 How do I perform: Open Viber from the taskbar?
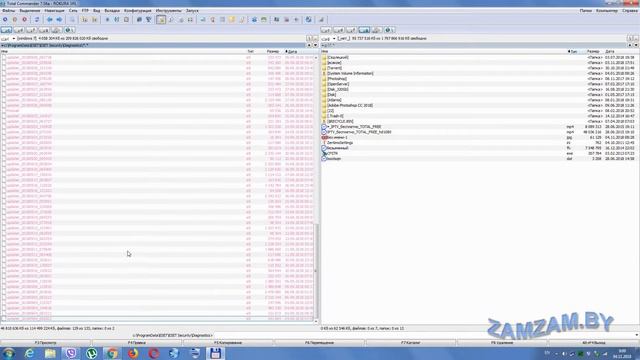[x=71, y=353]
